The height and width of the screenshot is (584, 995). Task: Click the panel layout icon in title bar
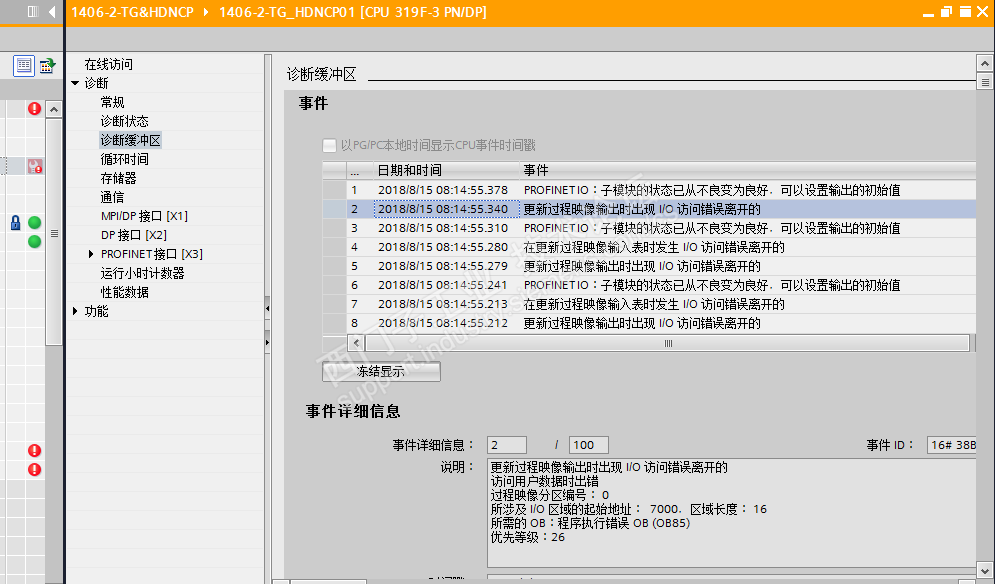[33, 11]
